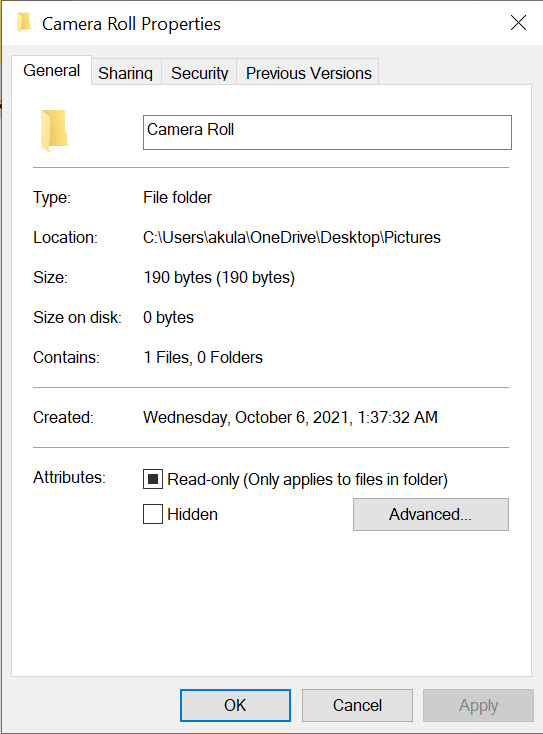Enable the Hidden attribute checkbox
This screenshot has height=734, width=543.
153,514
